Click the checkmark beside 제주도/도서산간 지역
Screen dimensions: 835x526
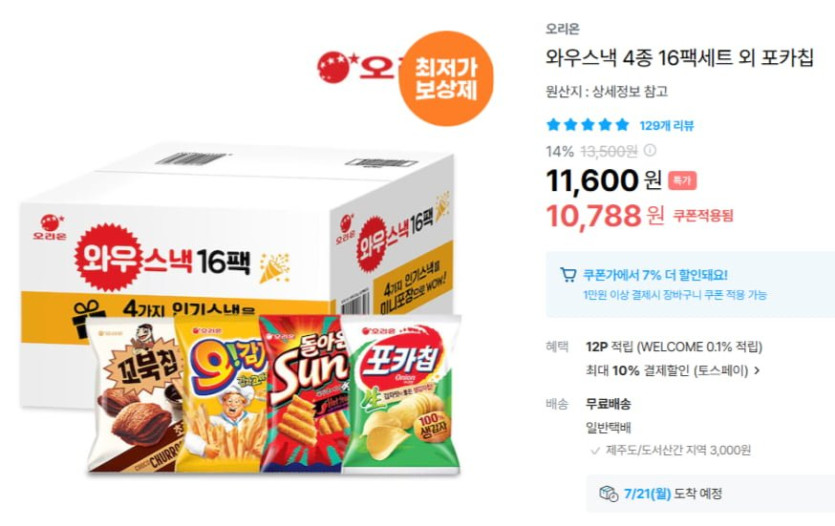click(595, 451)
